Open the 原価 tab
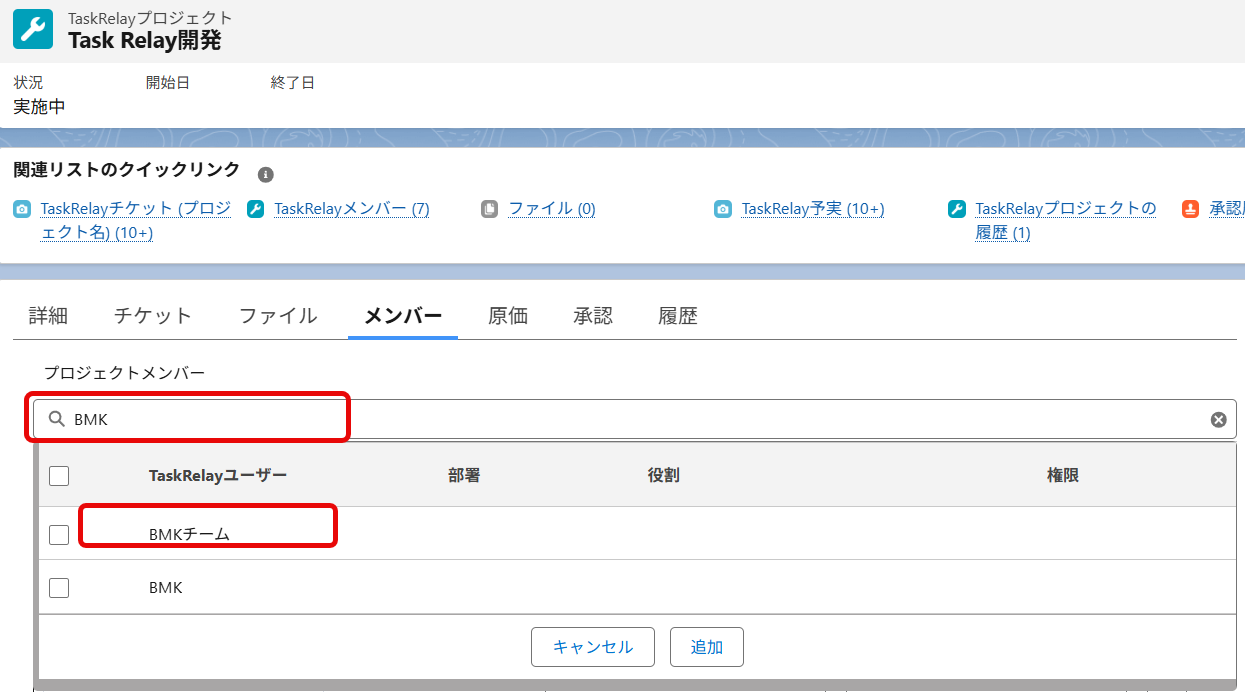The height and width of the screenshot is (692, 1245). pos(508,316)
